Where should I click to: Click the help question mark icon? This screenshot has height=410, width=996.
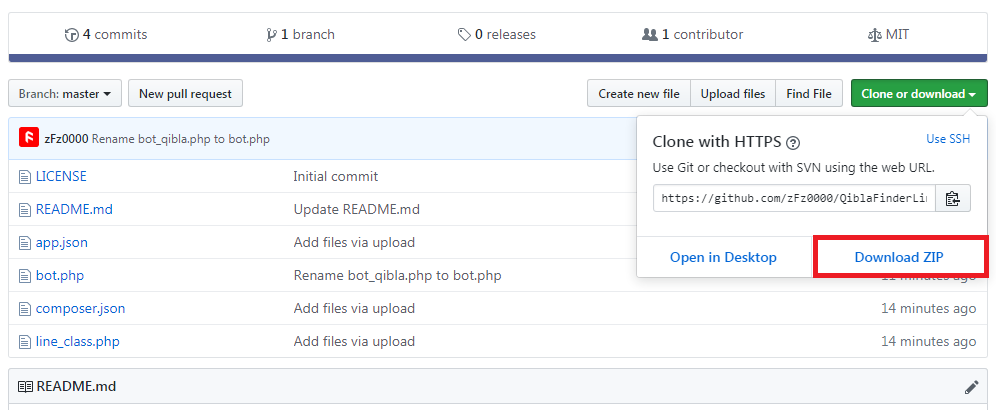[x=792, y=143]
